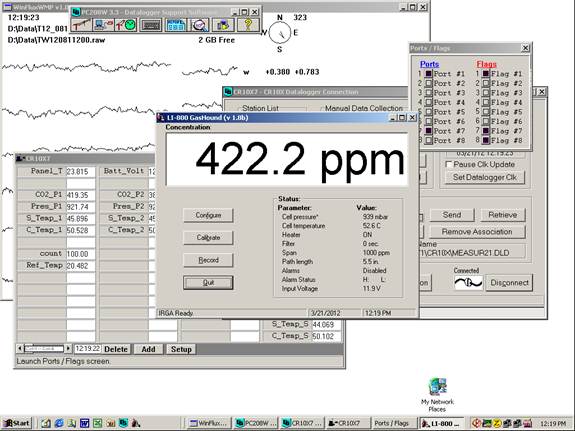Screen dimensions: 575x431
Task: Toggle Port #4 checkbox
Action: 428,102
